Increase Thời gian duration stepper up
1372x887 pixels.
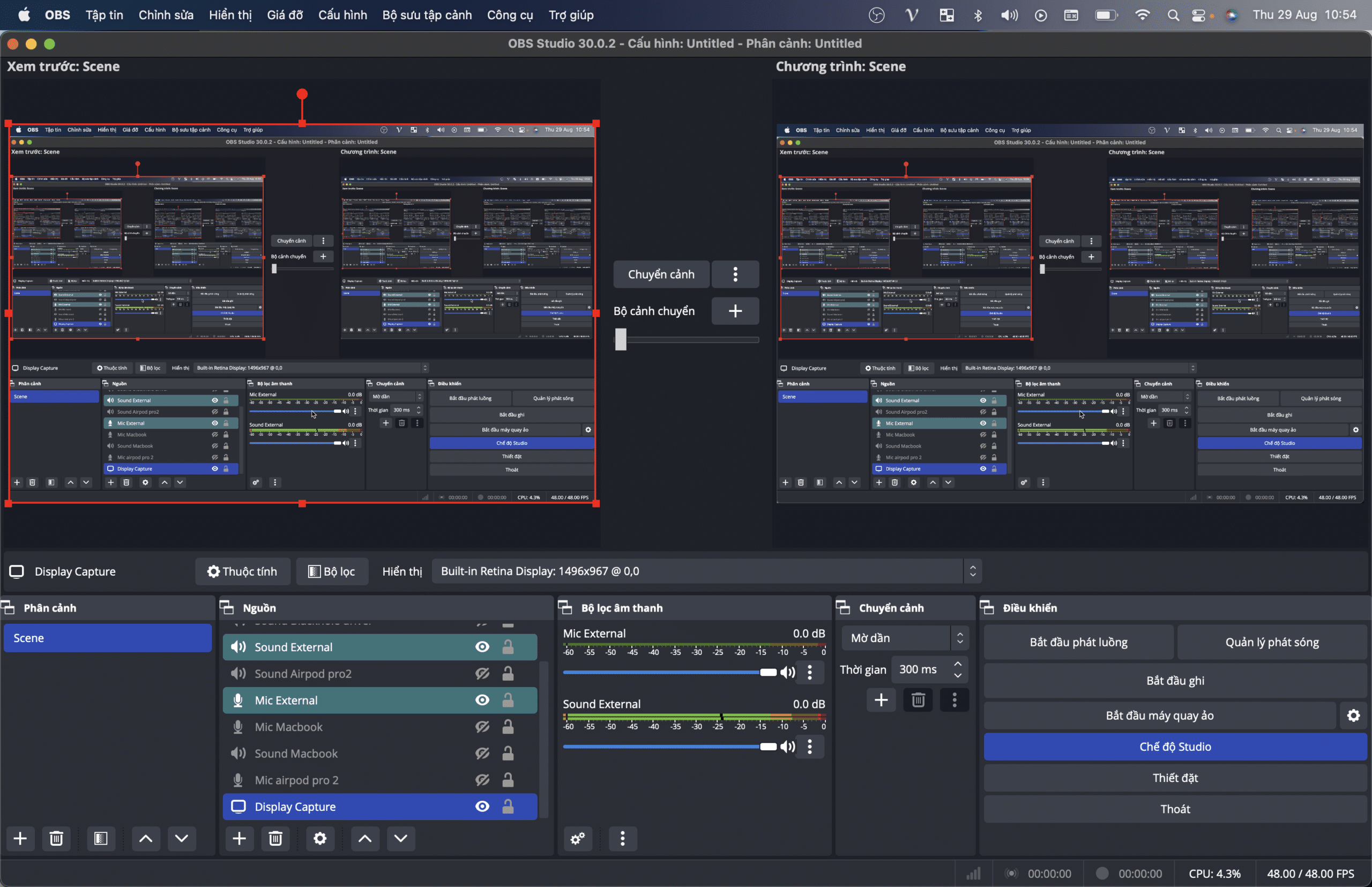pyautogui.click(x=957, y=664)
